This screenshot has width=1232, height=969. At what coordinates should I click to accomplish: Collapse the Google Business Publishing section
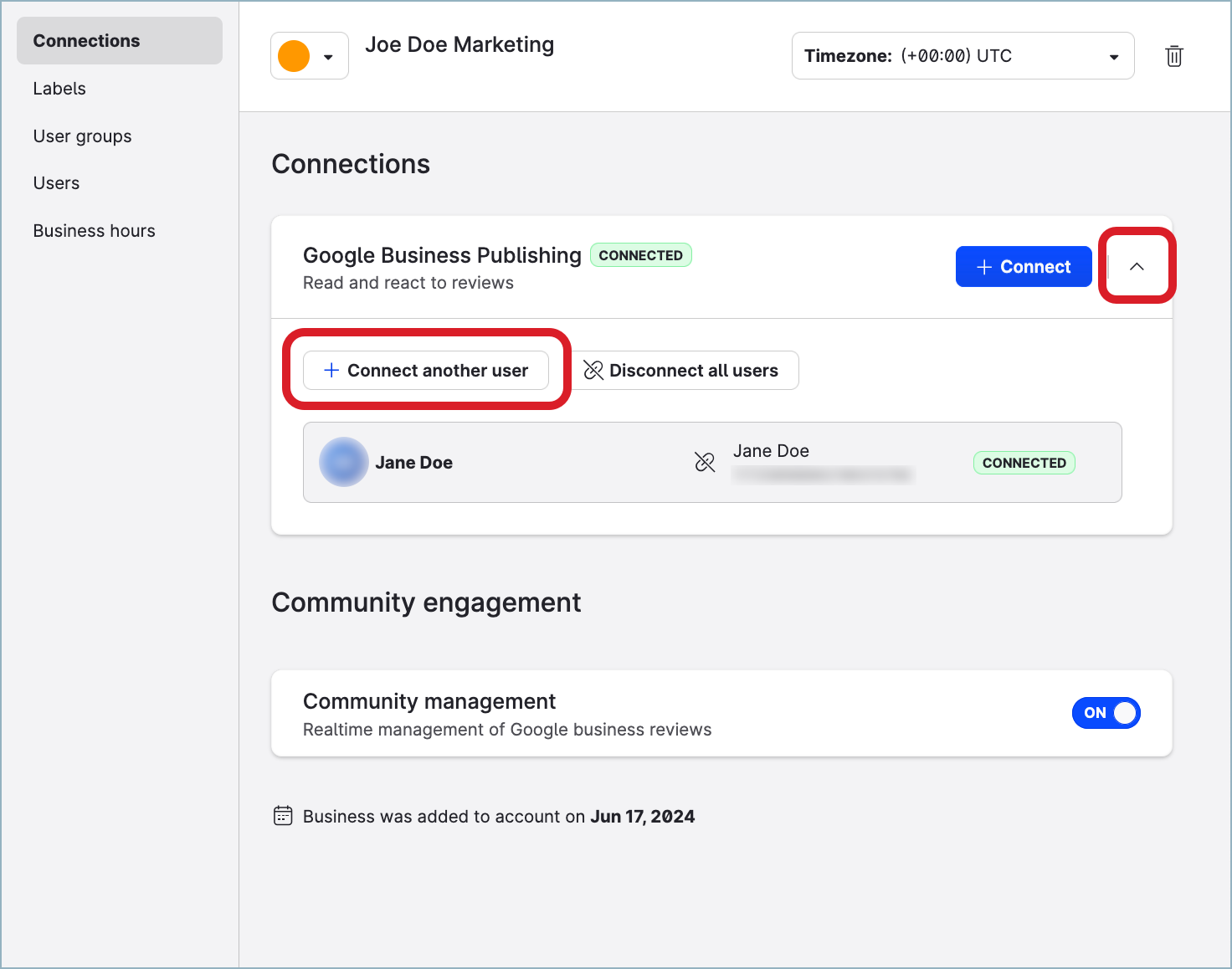pos(1137,266)
